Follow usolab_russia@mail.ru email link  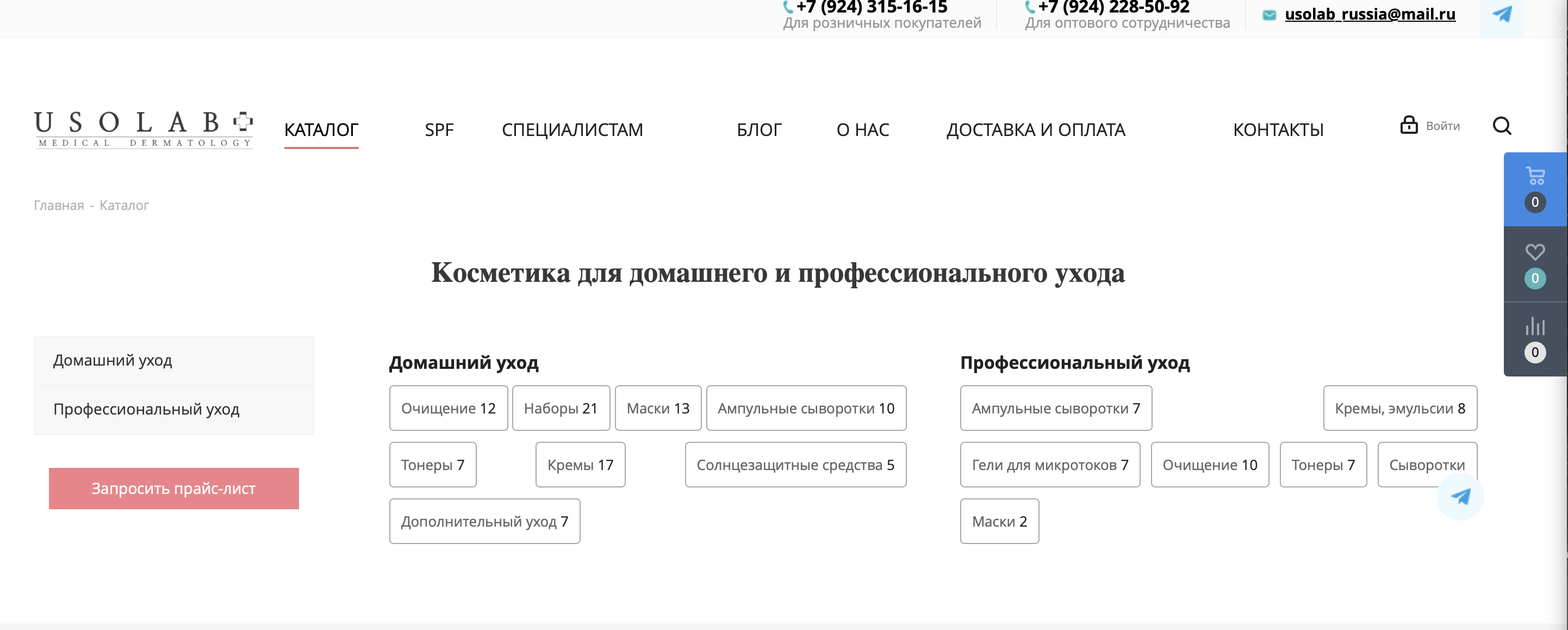tap(1370, 14)
